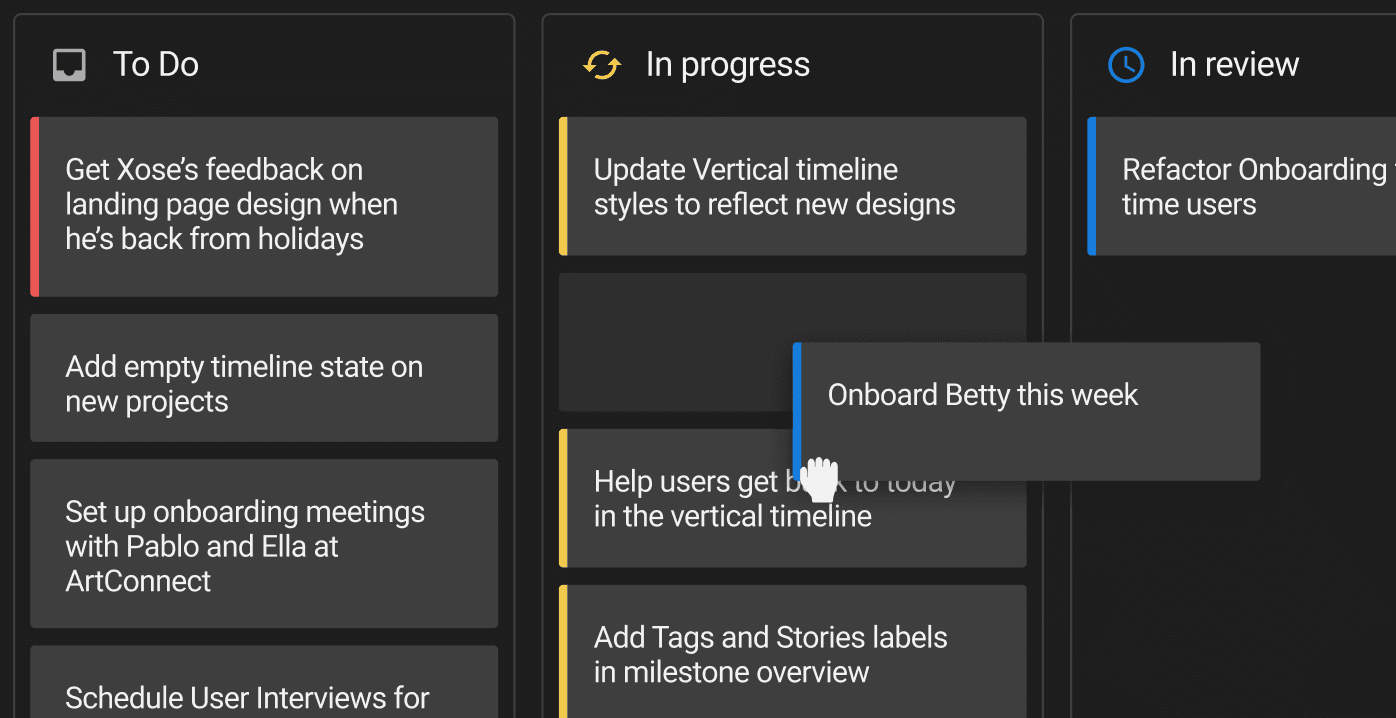Open the Set up onboarding meetings card
Image resolution: width=1396 pixels, height=718 pixels.
point(266,544)
